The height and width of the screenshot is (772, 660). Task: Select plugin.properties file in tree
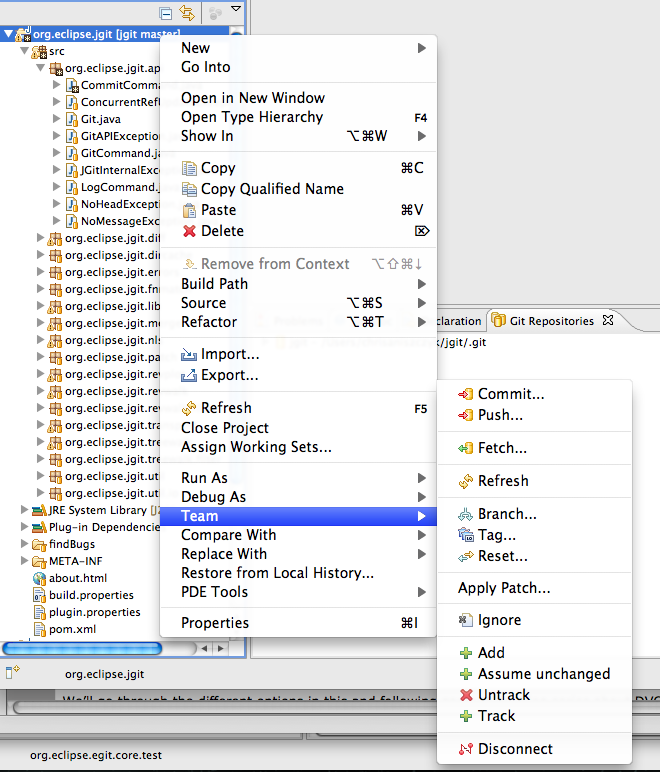click(x=94, y=612)
